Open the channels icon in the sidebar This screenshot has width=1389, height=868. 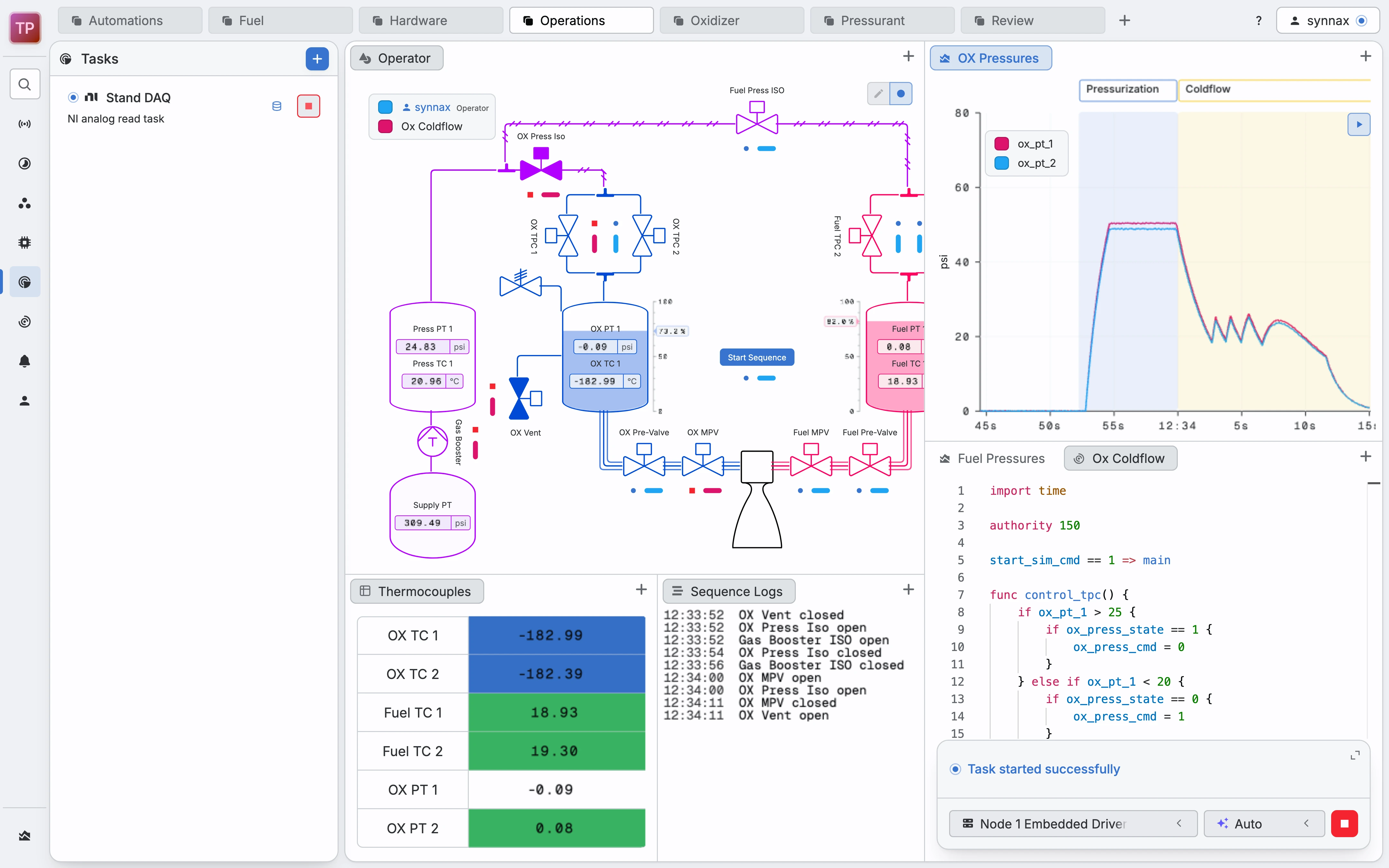tap(25, 124)
